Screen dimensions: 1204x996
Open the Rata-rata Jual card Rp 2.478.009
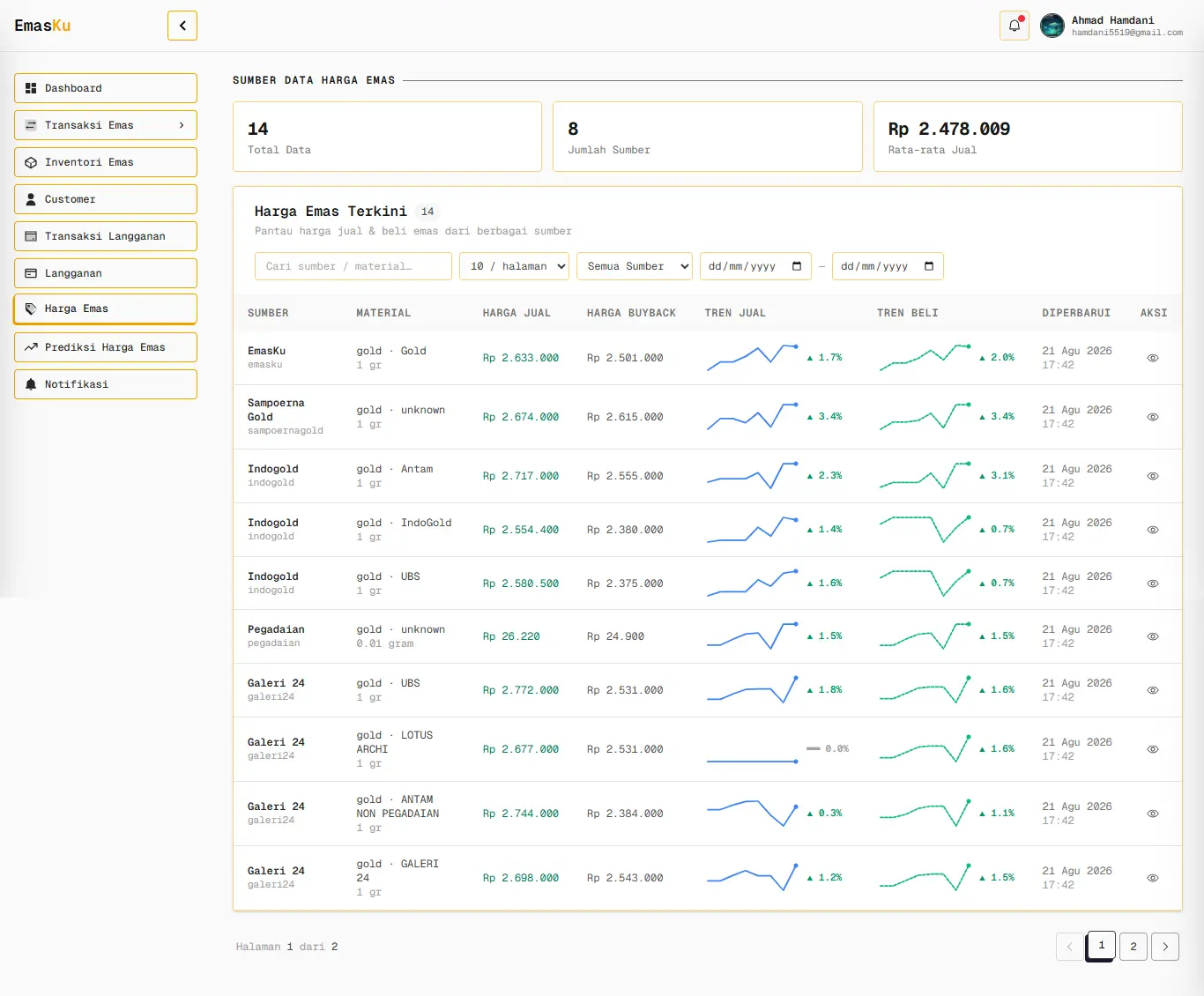(x=1028, y=137)
